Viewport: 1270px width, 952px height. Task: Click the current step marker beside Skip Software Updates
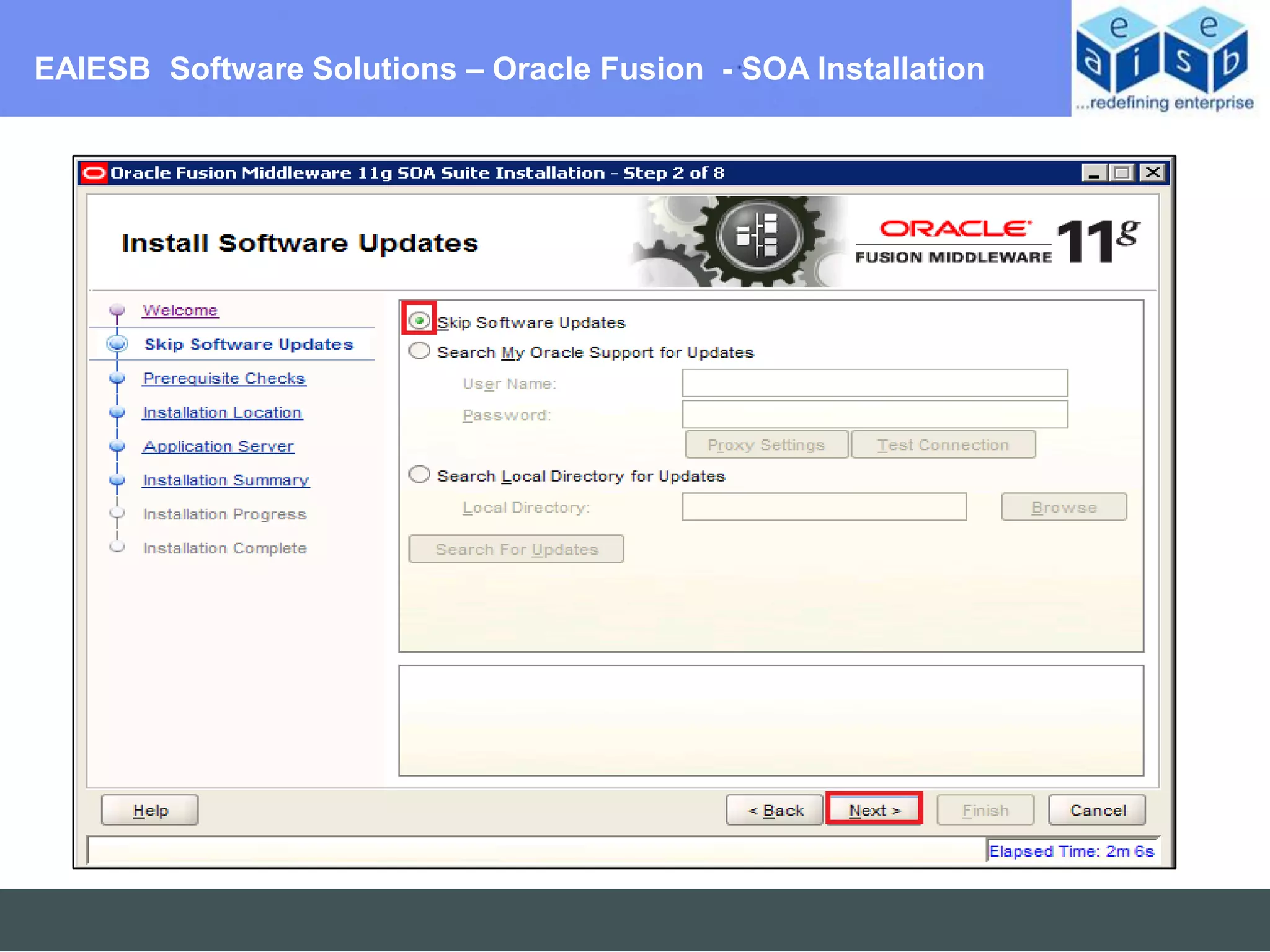click(x=117, y=344)
